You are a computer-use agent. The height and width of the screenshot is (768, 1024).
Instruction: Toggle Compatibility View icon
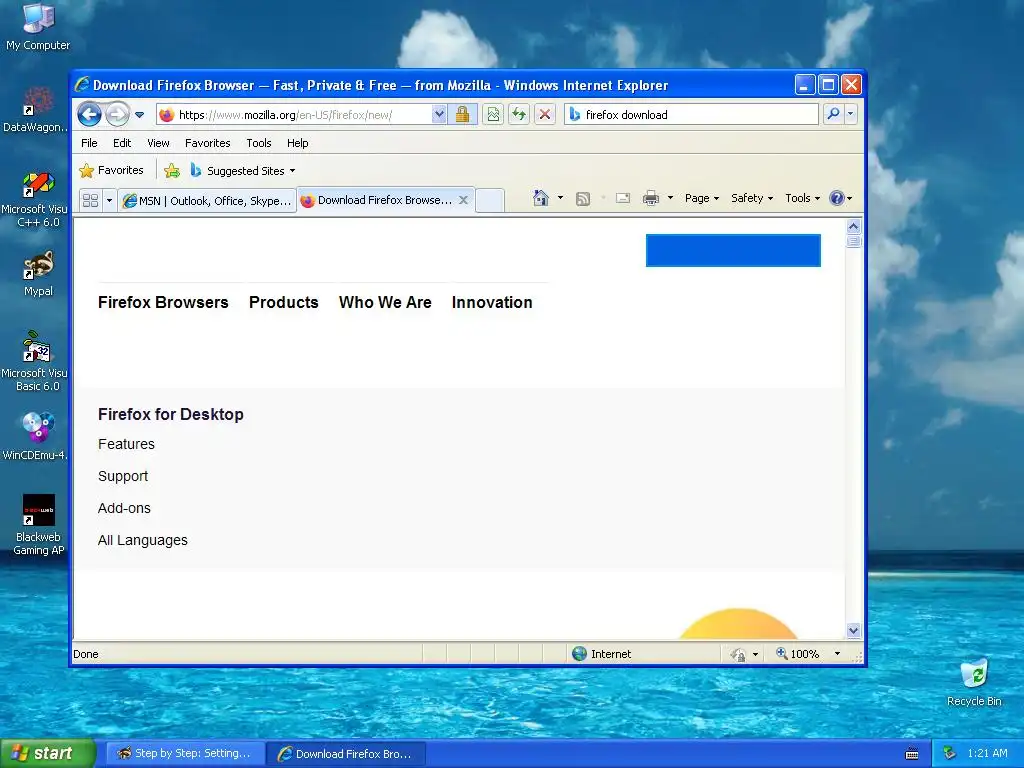click(493, 115)
